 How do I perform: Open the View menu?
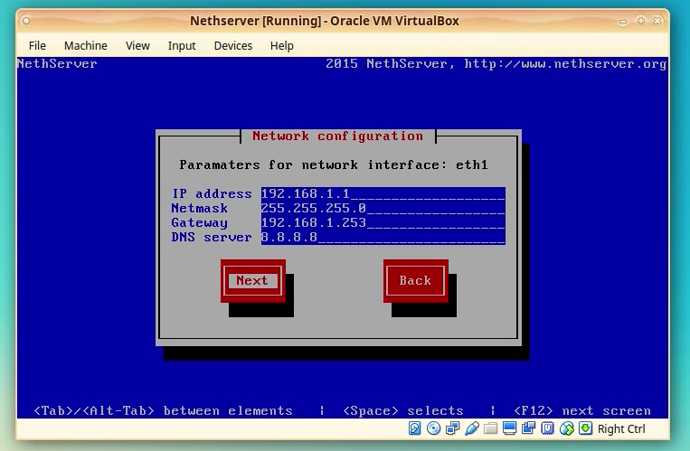point(138,46)
